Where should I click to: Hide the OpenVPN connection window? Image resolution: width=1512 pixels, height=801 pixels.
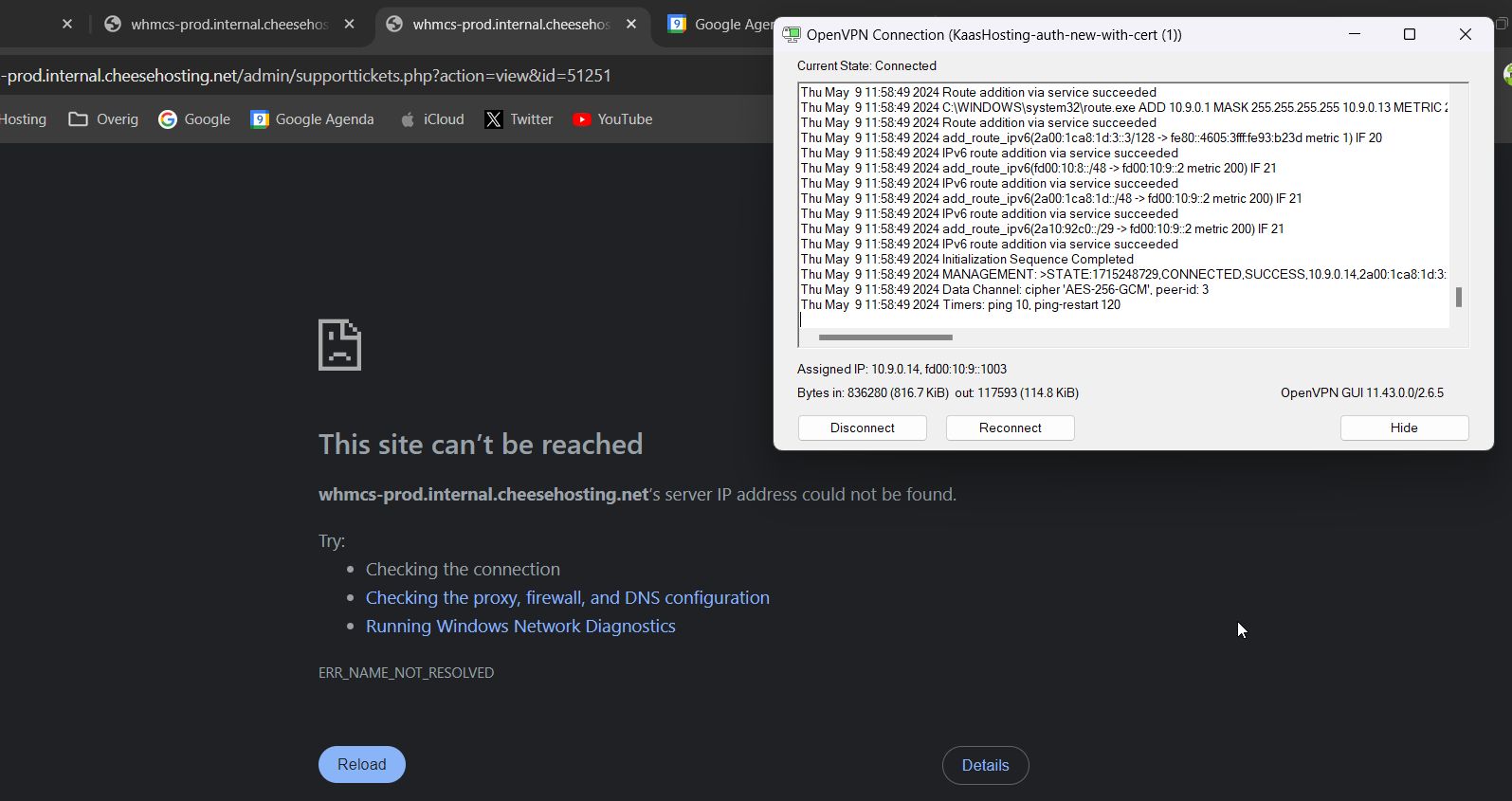coord(1403,428)
